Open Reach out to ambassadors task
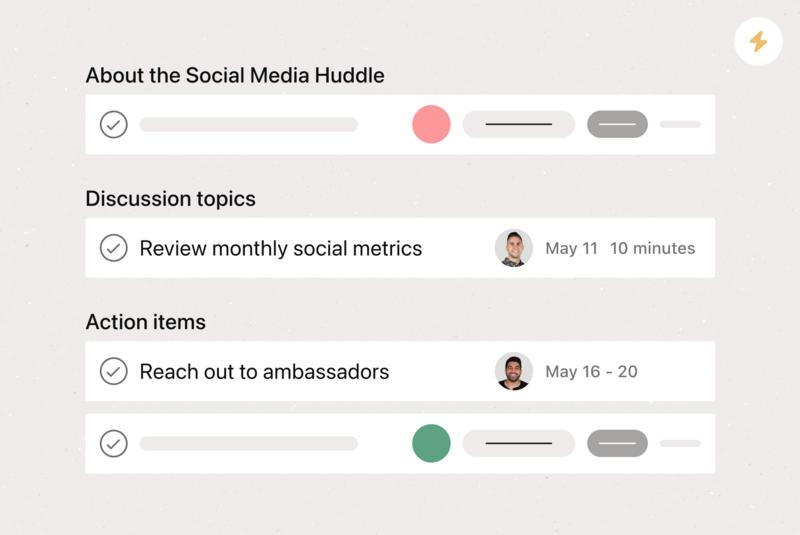The image size is (800, 535). click(x=264, y=372)
